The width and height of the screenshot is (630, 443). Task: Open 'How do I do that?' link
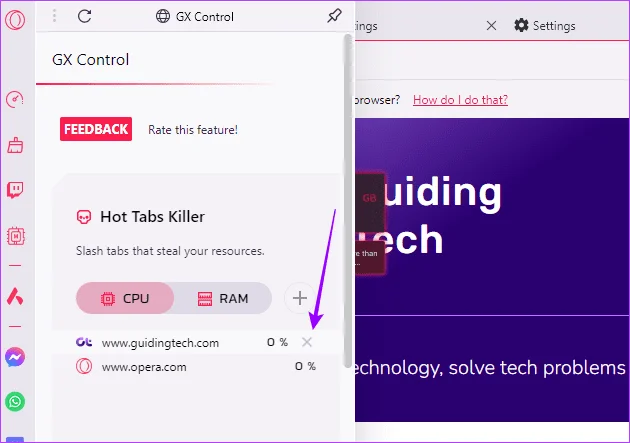pyautogui.click(x=460, y=100)
